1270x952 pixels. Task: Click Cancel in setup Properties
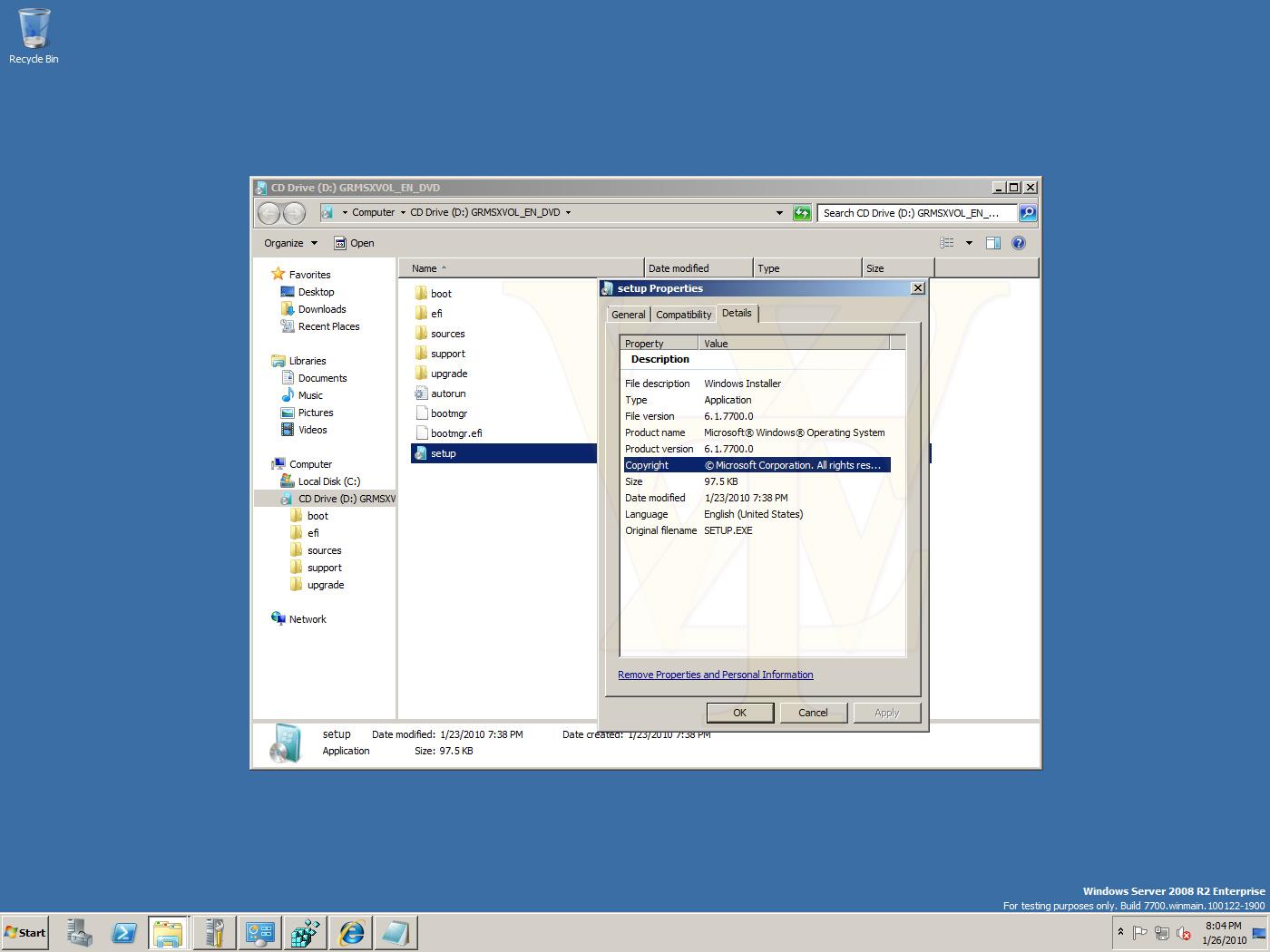pos(813,713)
